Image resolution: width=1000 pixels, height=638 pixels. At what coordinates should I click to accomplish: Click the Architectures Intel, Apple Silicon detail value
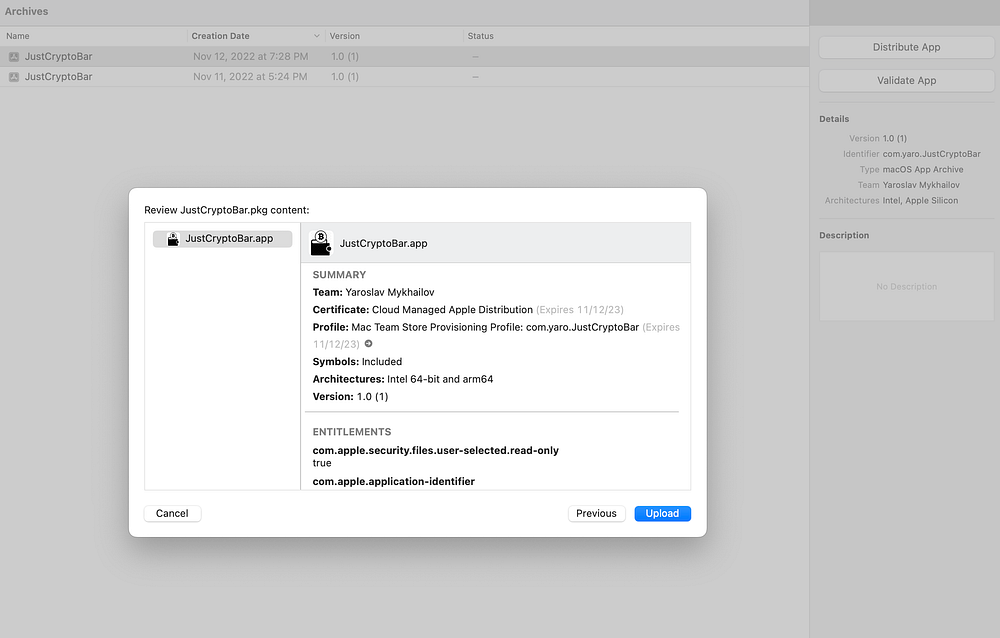pos(920,200)
